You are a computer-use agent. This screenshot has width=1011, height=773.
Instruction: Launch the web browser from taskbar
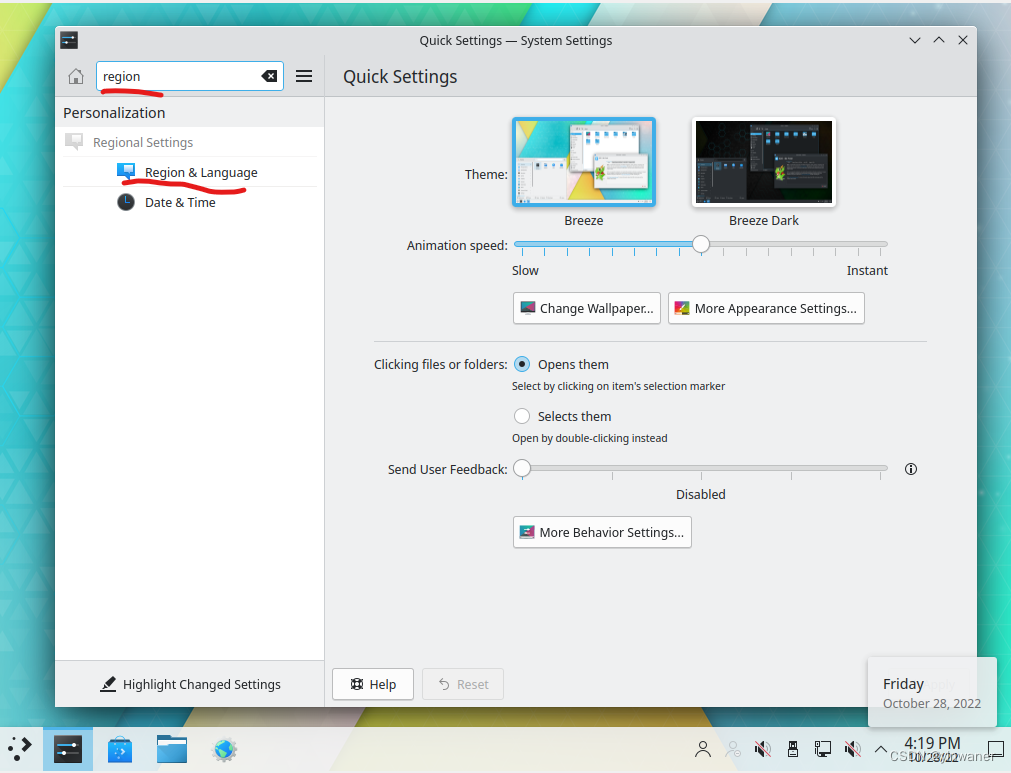pyautogui.click(x=224, y=749)
